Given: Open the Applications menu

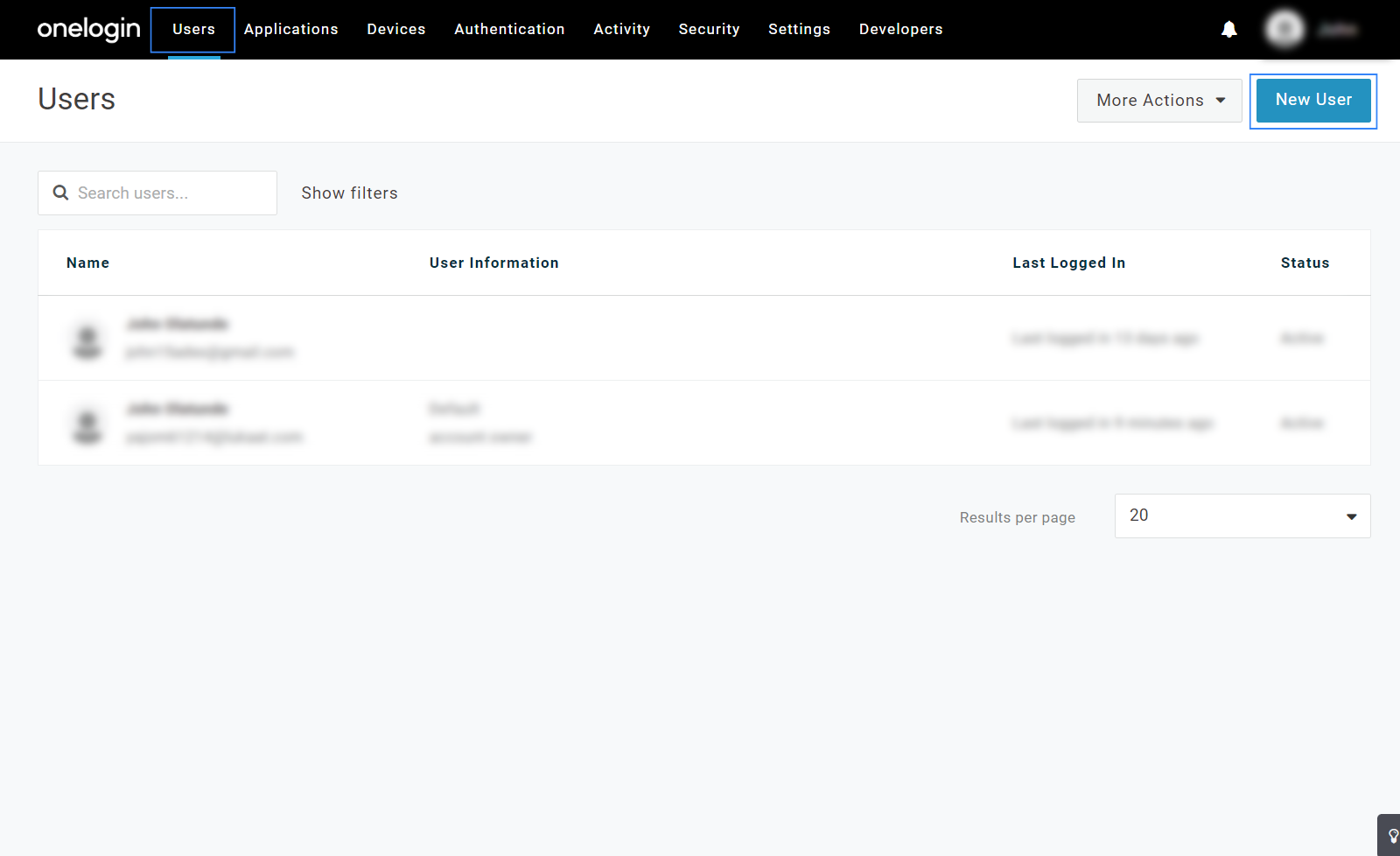Looking at the screenshot, I should click(290, 30).
